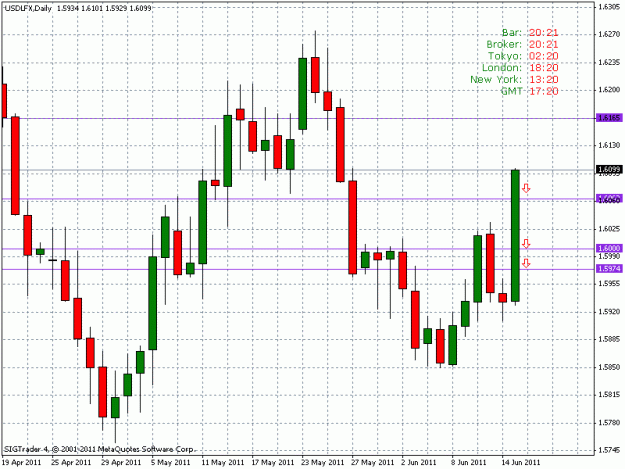
Task: Select the red down arrow above the 1.5974 line
Action: 526,263
